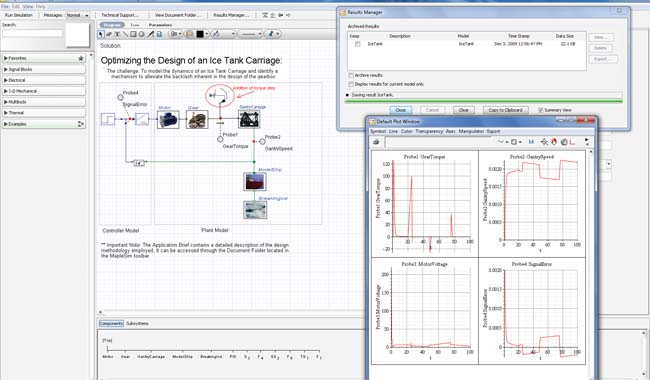650x380 pixels.
Task: Click the Results Manager toolbar button
Action: tap(231, 15)
